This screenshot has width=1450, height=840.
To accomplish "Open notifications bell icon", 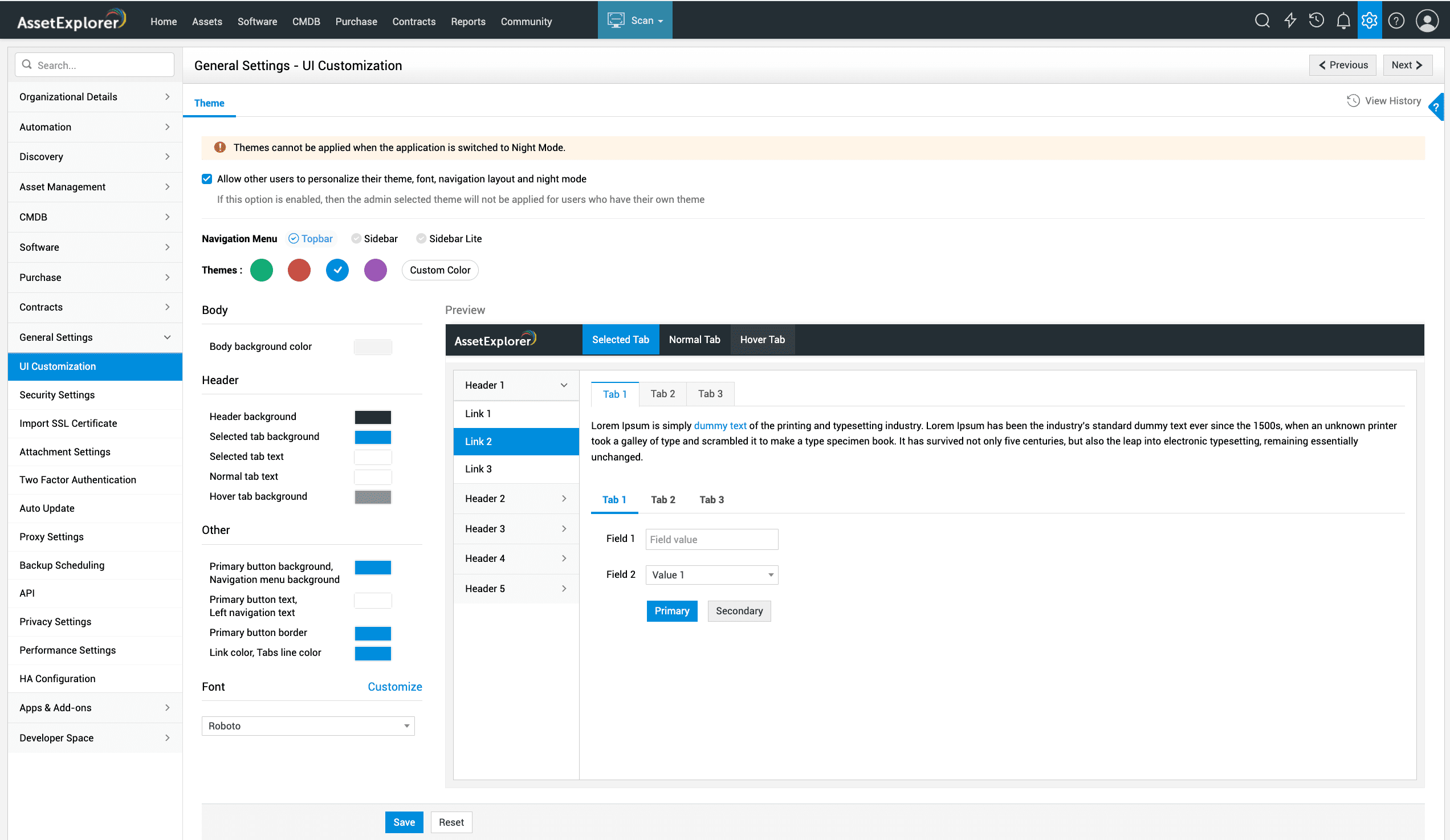I will (1343, 21).
